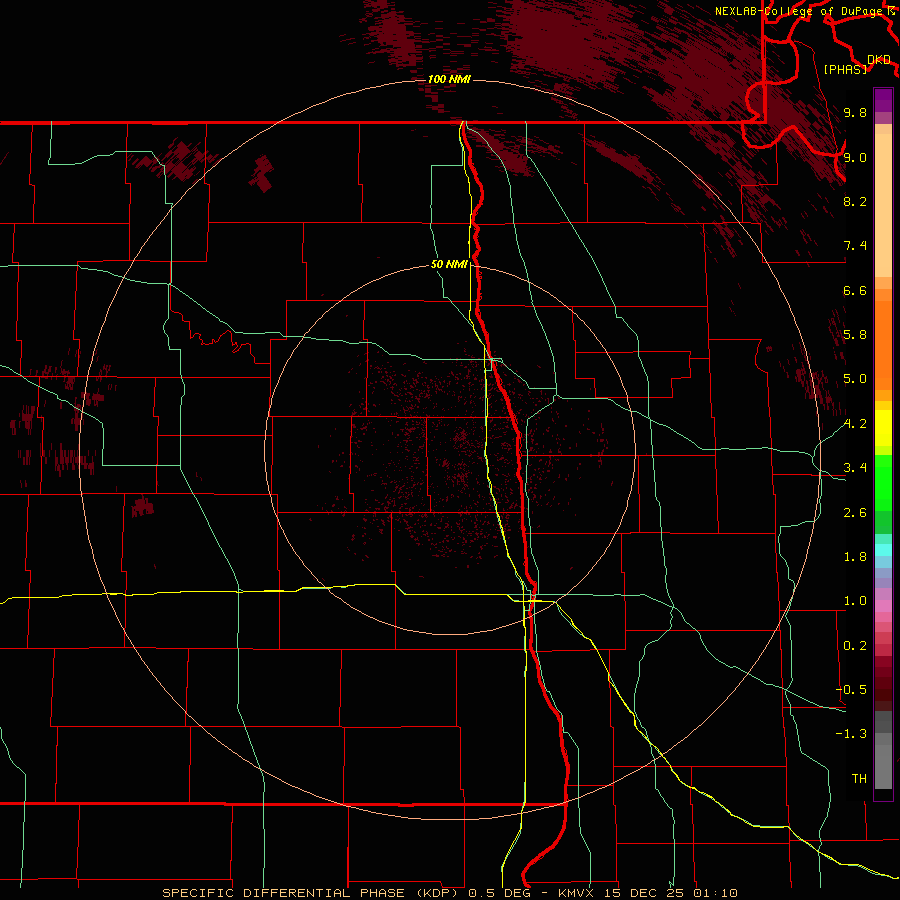Click the -1.3 scale value
The height and width of the screenshot is (900, 900).
851,734
